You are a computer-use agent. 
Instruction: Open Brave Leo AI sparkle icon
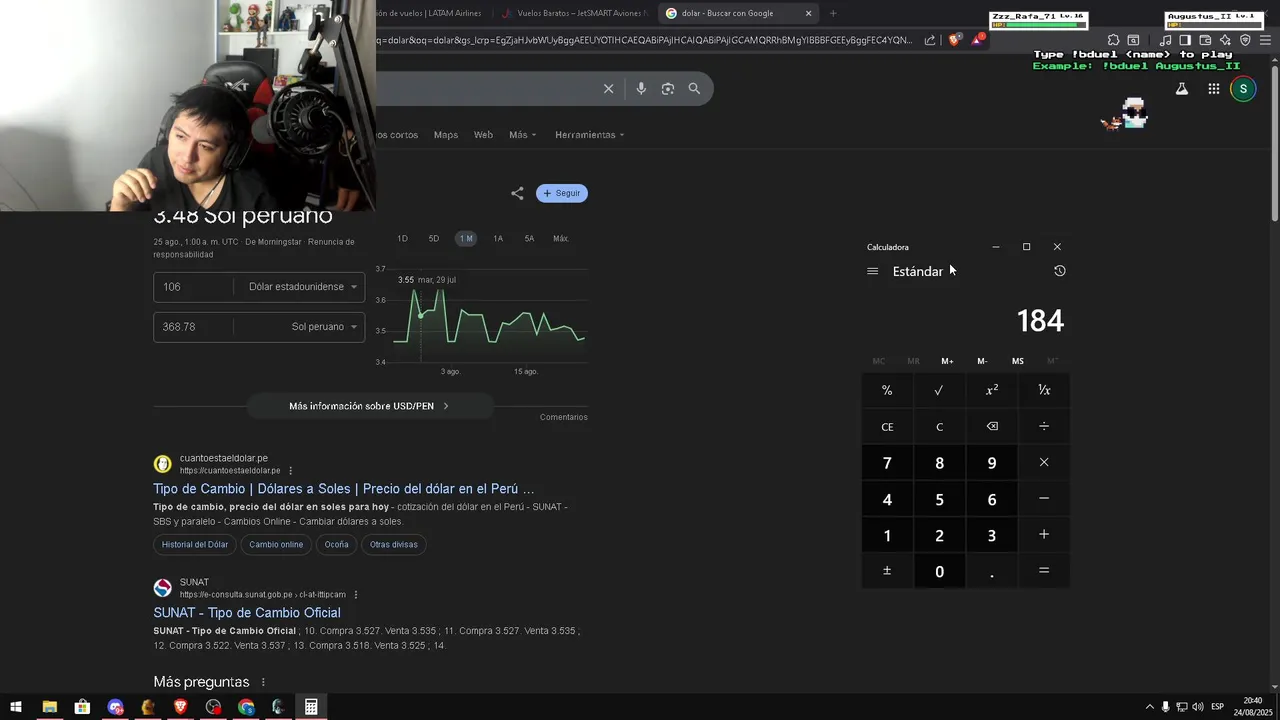click(x=1225, y=40)
